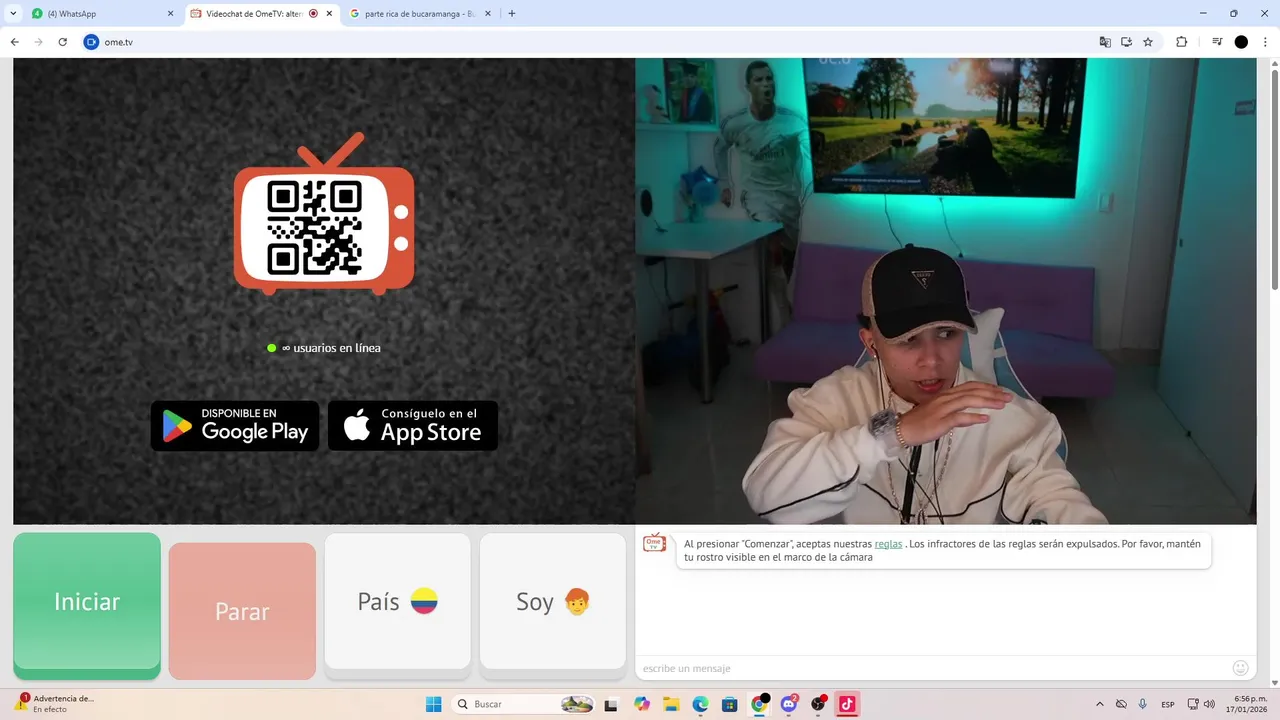Close the bucaramanga Google search tab
Screen dimensions: 1280x720
[489, 14]
